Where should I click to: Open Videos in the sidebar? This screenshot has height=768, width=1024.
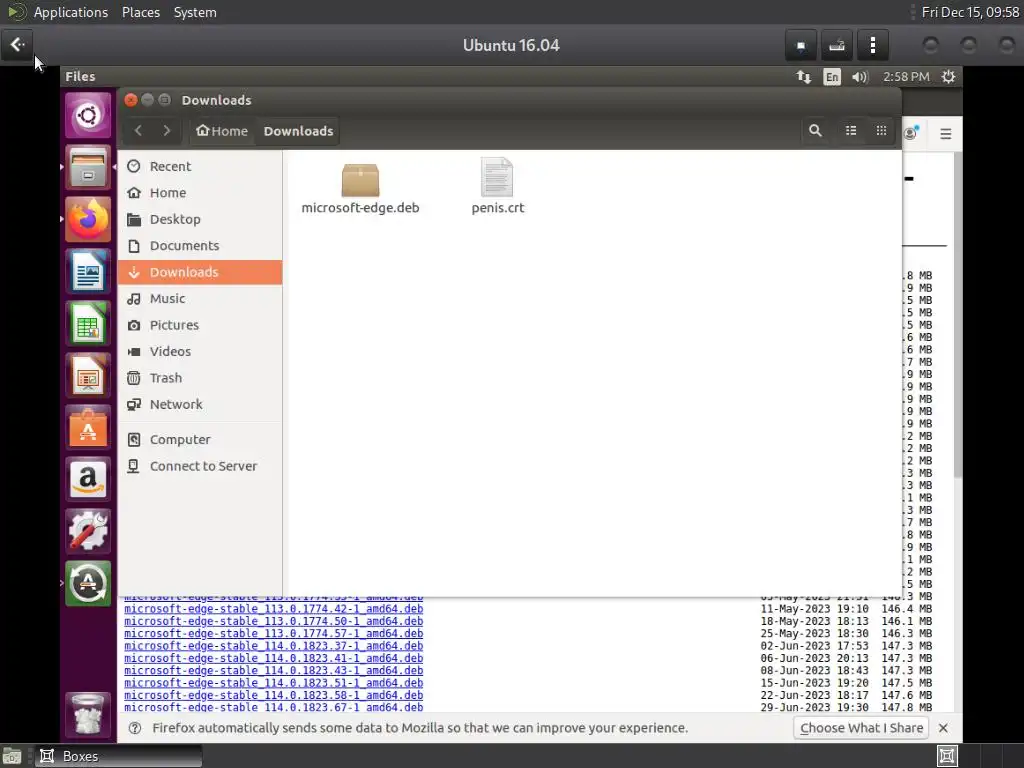point(200,351)
